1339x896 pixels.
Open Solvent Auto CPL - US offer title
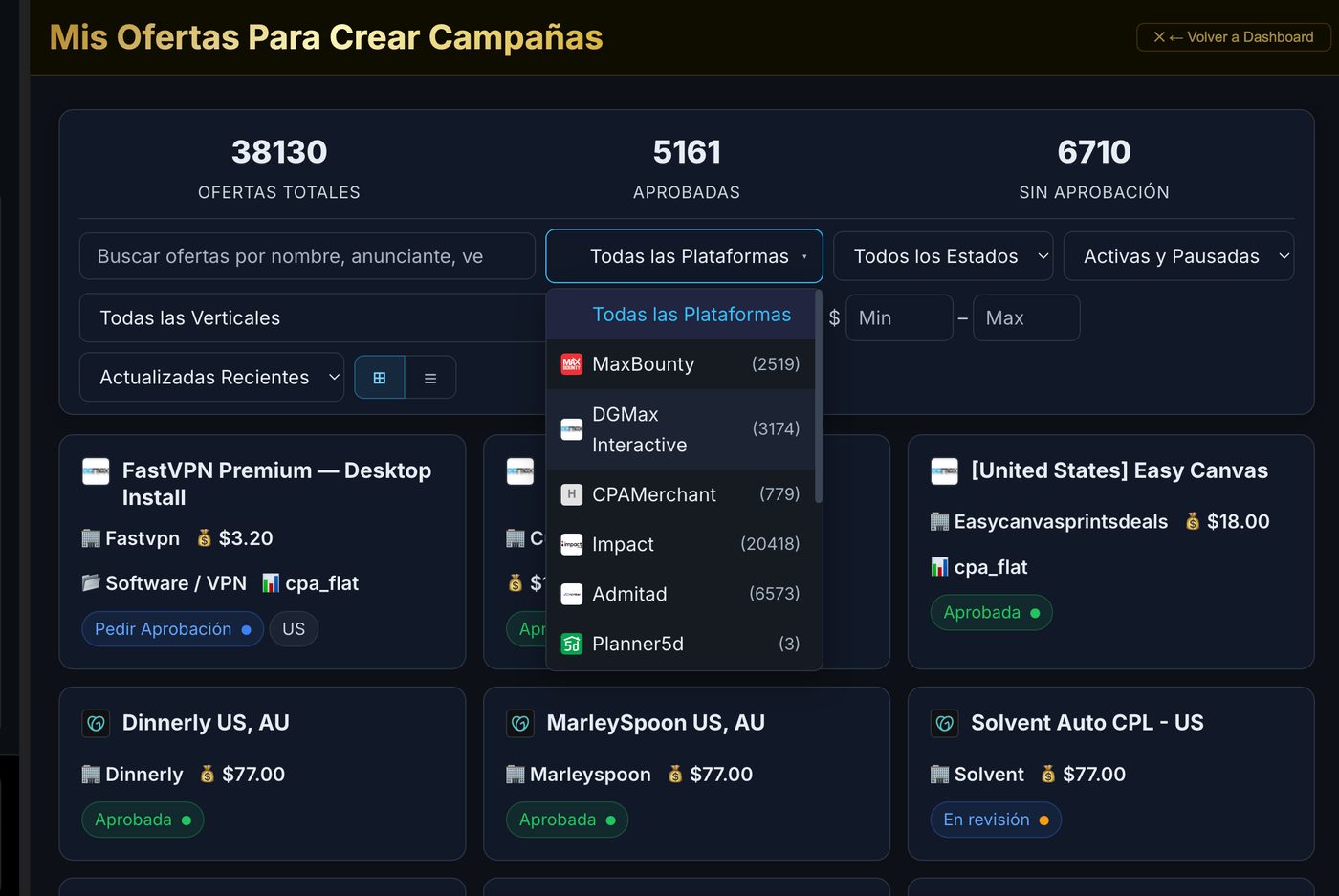click(1087, 723)
